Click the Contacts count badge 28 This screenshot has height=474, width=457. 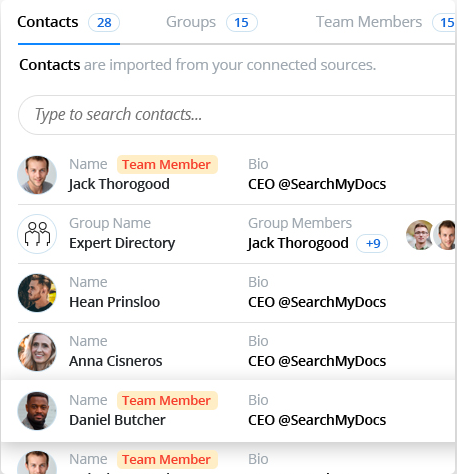pos(104,23)
